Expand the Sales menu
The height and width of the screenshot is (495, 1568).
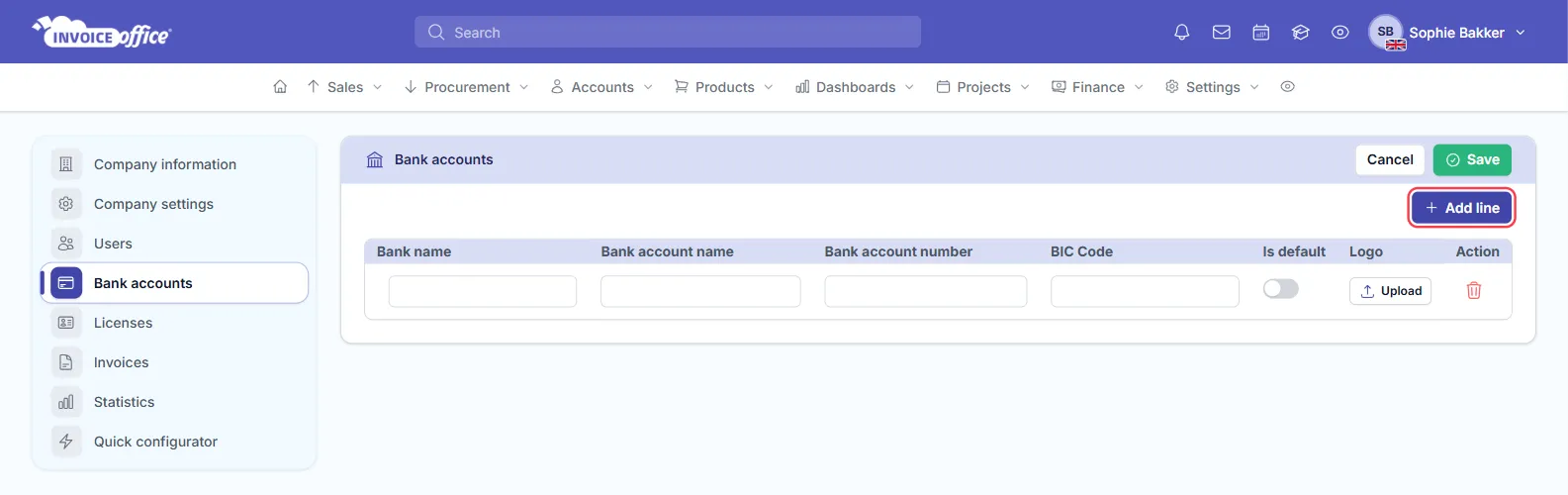(344, 87)
